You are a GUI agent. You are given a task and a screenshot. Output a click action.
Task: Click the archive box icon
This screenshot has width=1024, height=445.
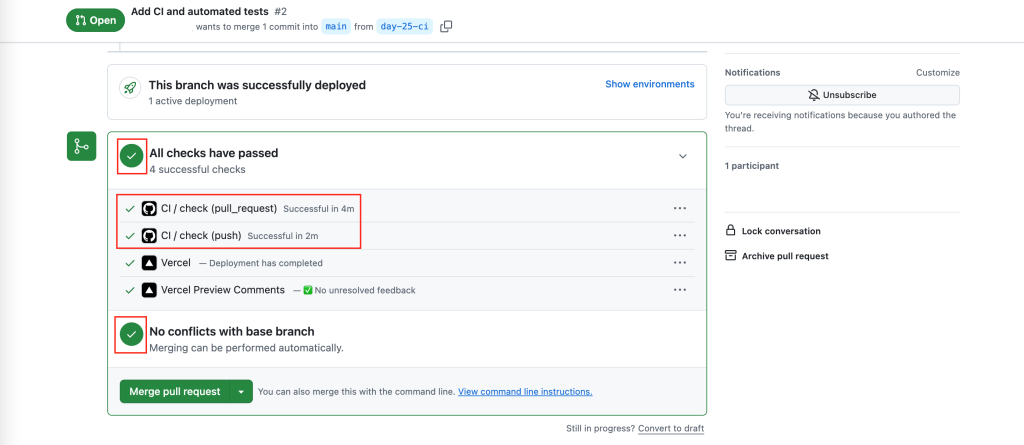pyautogui.click(x=731, y=255)
